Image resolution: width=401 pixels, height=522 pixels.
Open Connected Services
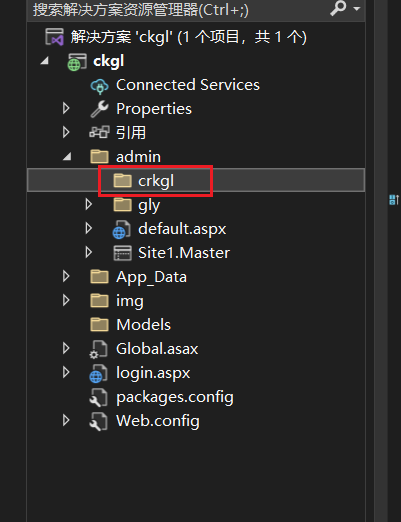(188, 85)
